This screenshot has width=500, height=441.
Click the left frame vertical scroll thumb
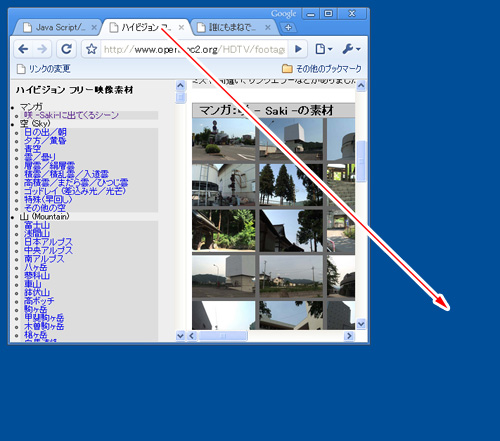click(180, 98)
